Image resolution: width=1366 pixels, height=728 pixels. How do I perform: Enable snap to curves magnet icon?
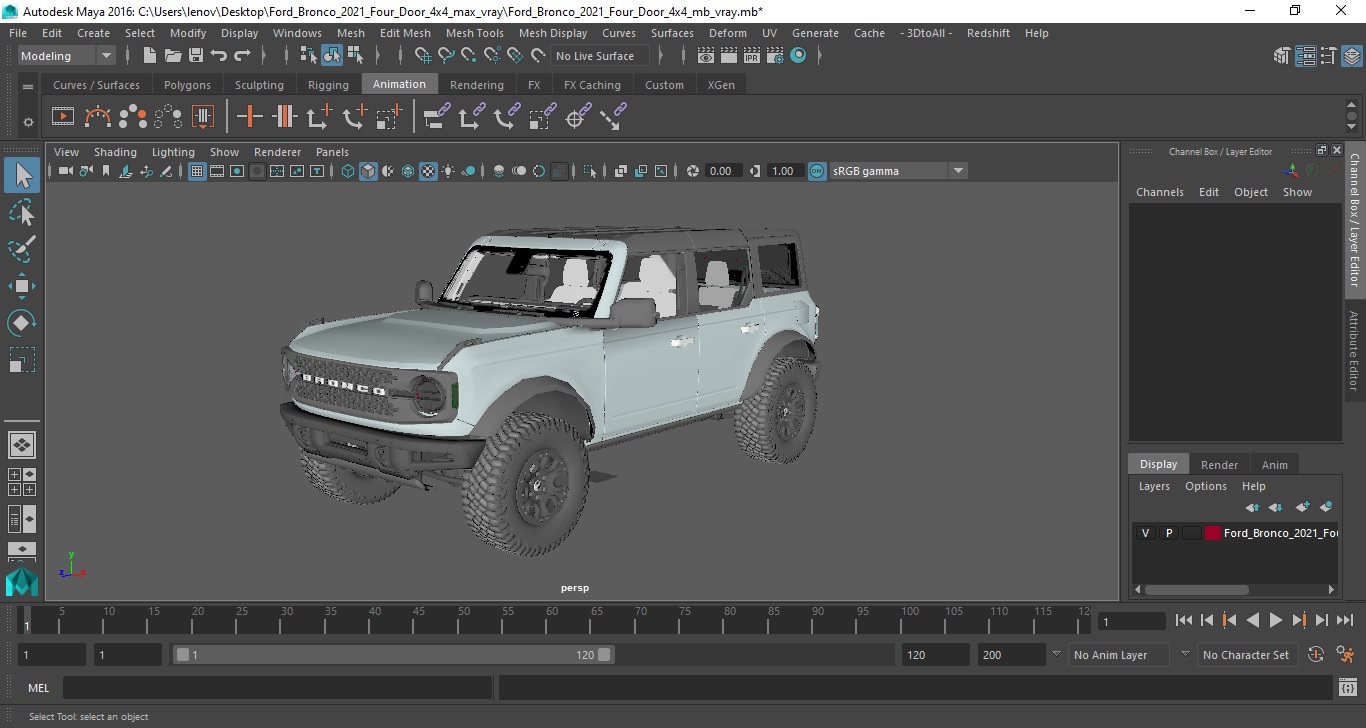coord(446,56)
